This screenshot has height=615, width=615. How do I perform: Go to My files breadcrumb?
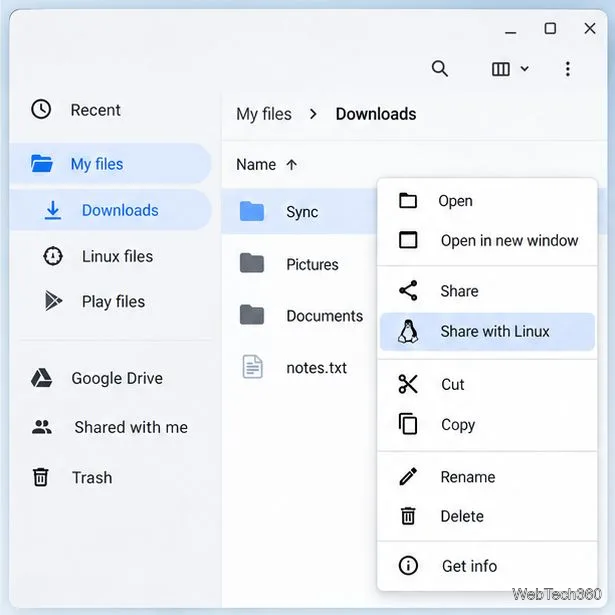pos(264,114)
